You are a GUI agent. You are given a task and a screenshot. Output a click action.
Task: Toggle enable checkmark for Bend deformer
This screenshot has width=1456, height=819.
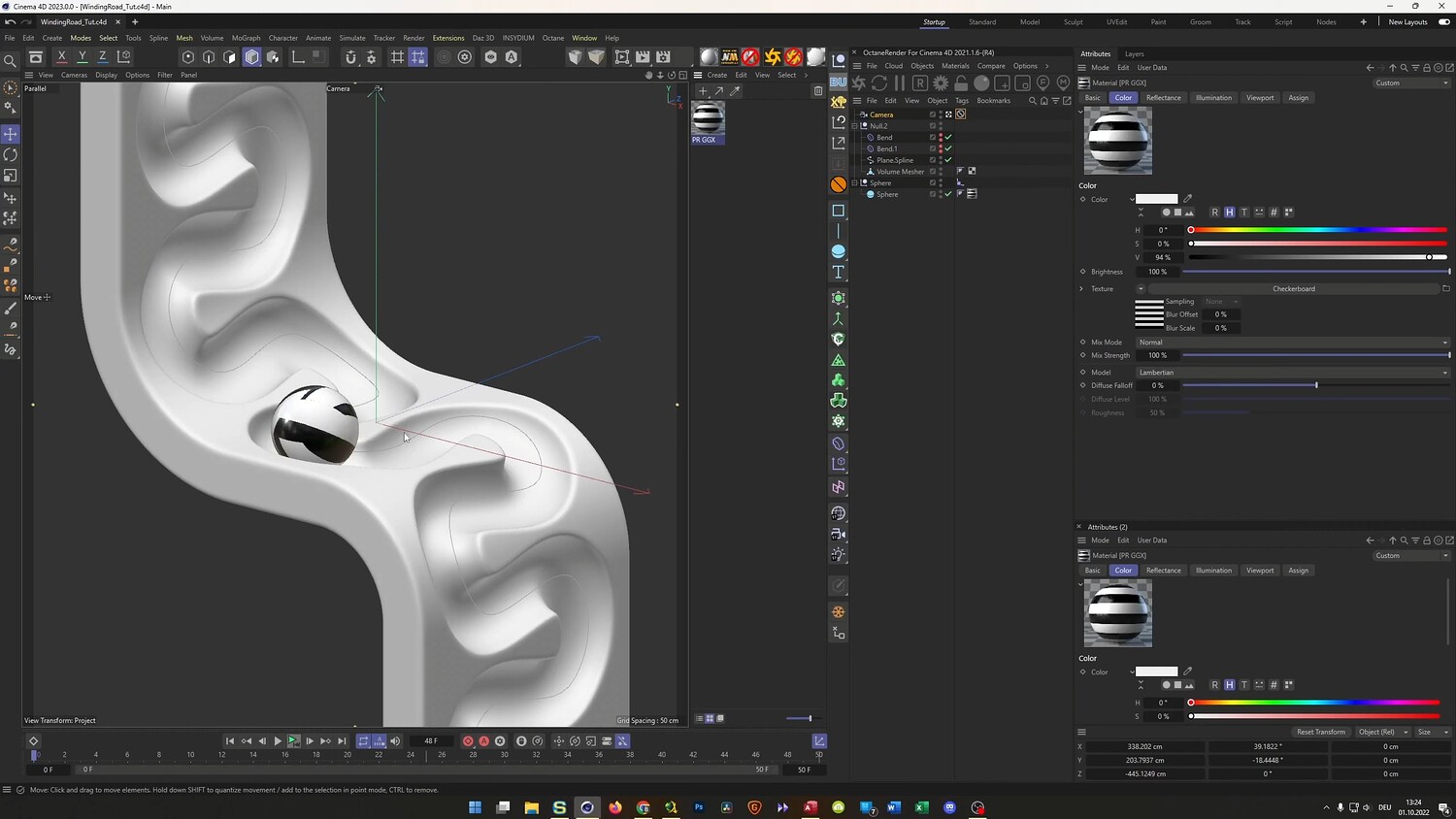[x=948, y=137]
